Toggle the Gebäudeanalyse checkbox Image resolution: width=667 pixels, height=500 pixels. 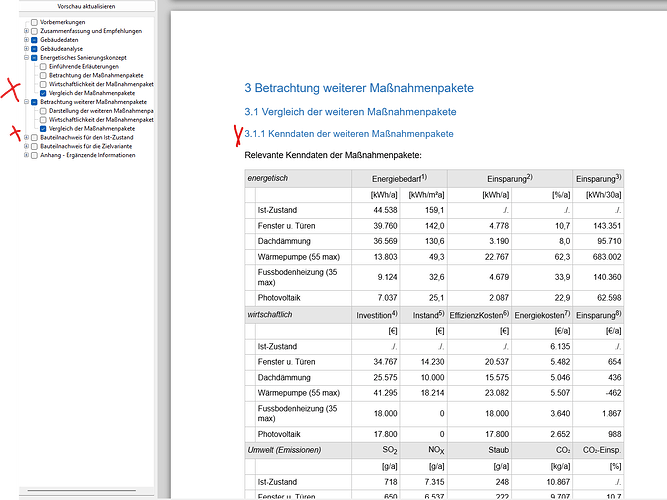point(34,49)
